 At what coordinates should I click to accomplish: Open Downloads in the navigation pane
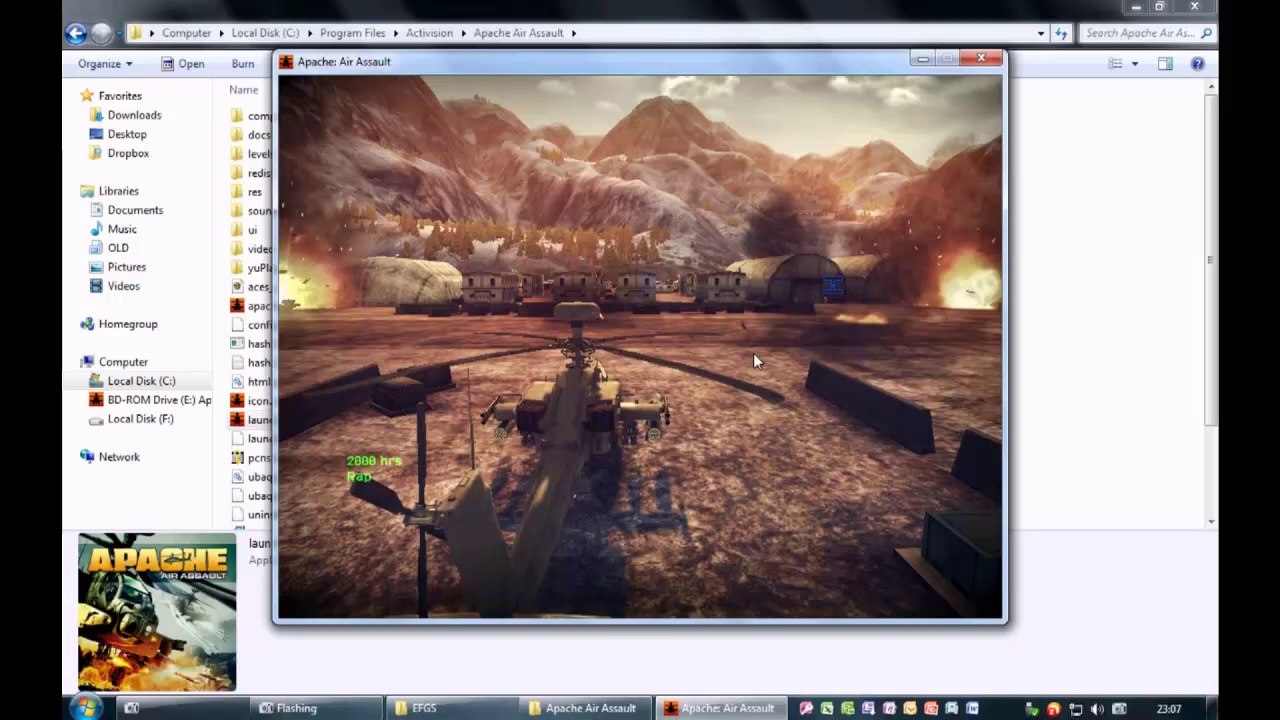pyautogui.click(x=134, y=115)
